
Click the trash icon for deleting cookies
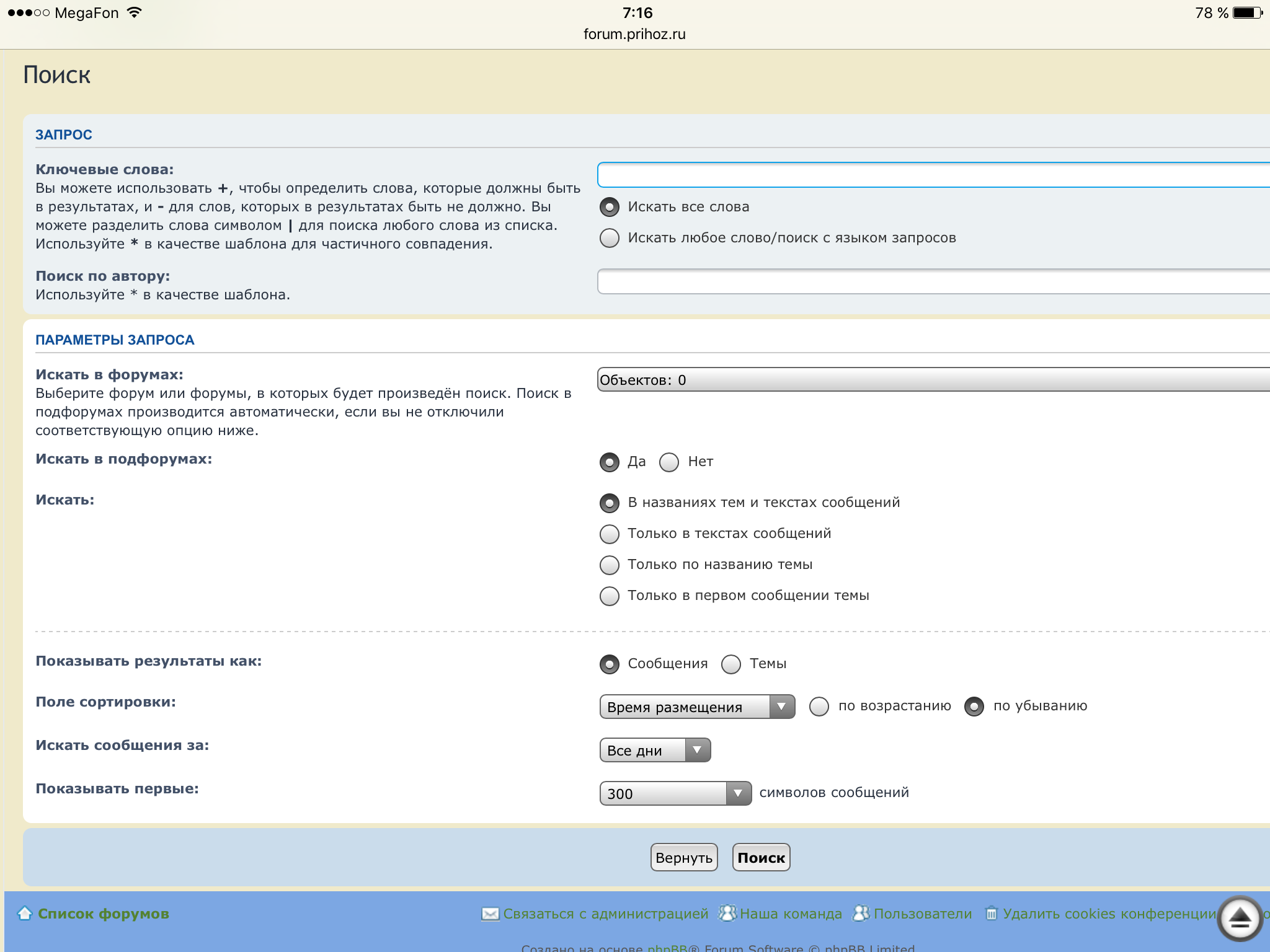[x=991, y=914]
